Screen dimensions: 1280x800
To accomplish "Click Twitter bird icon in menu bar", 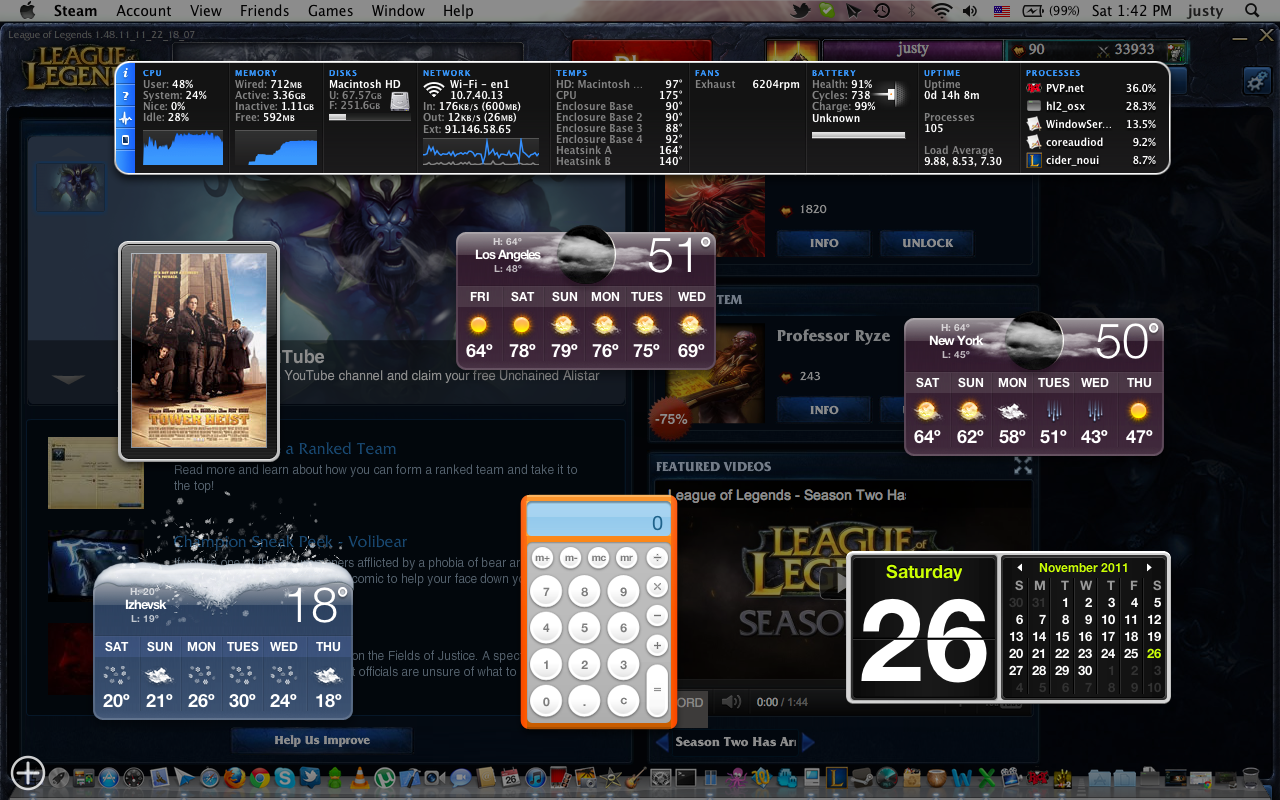I will tap(800, 11).
